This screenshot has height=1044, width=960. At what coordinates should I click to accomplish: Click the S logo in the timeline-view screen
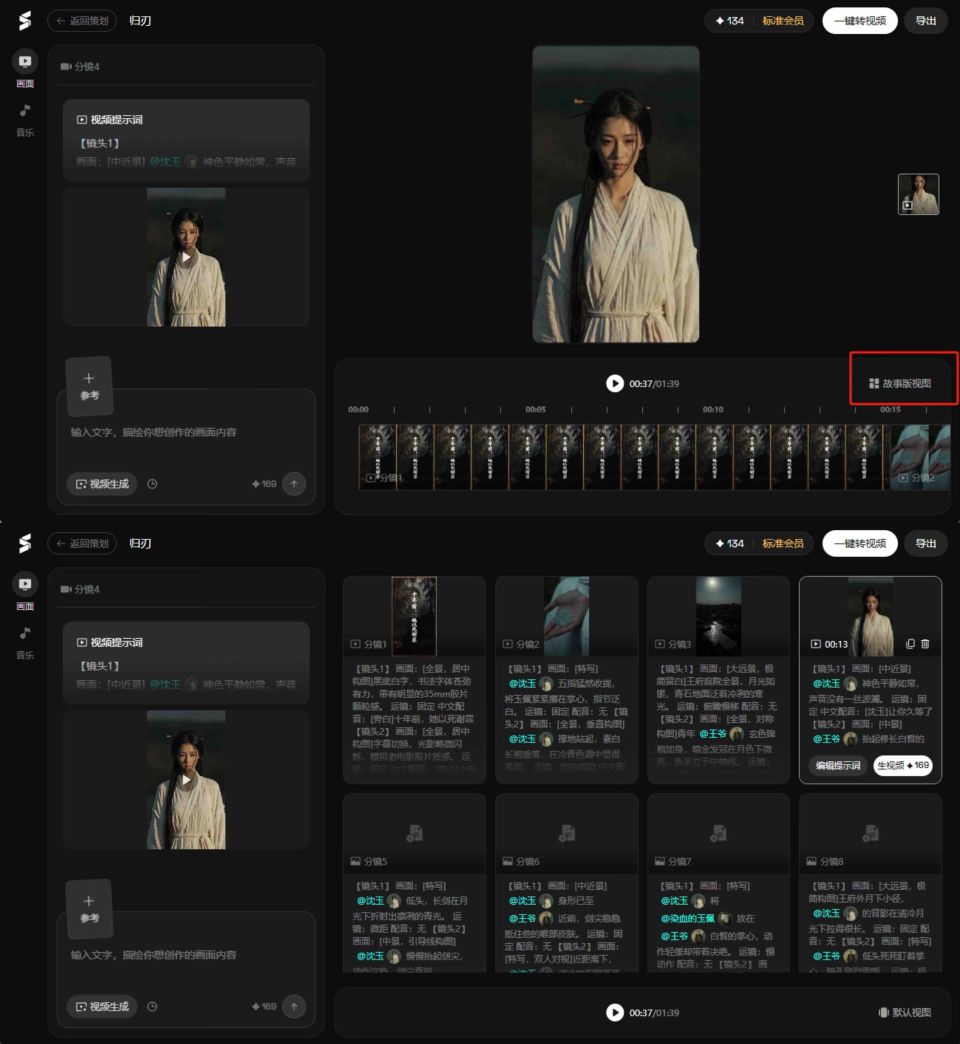(x=25, y=21)
